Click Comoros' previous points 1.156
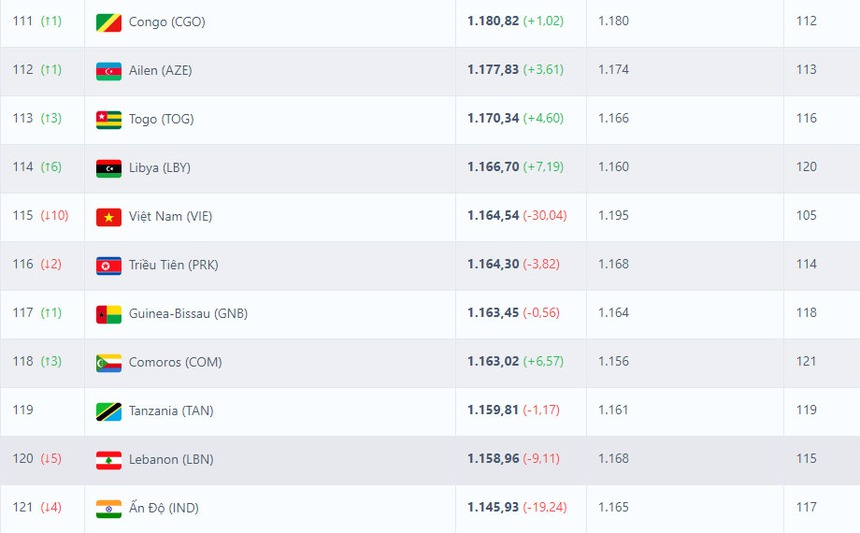This screenshot has width=860, height=533. [x=613, y=362]
